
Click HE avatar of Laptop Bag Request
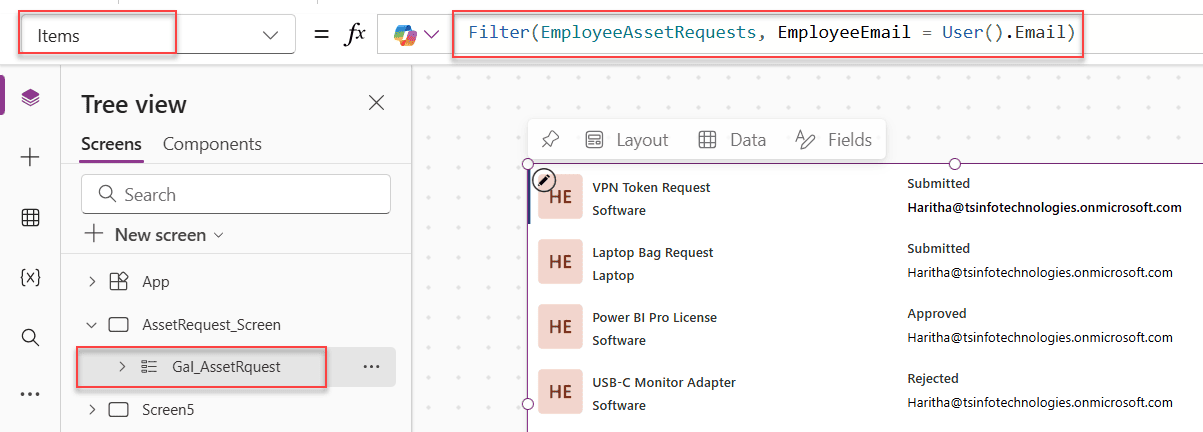pos(560,262)
